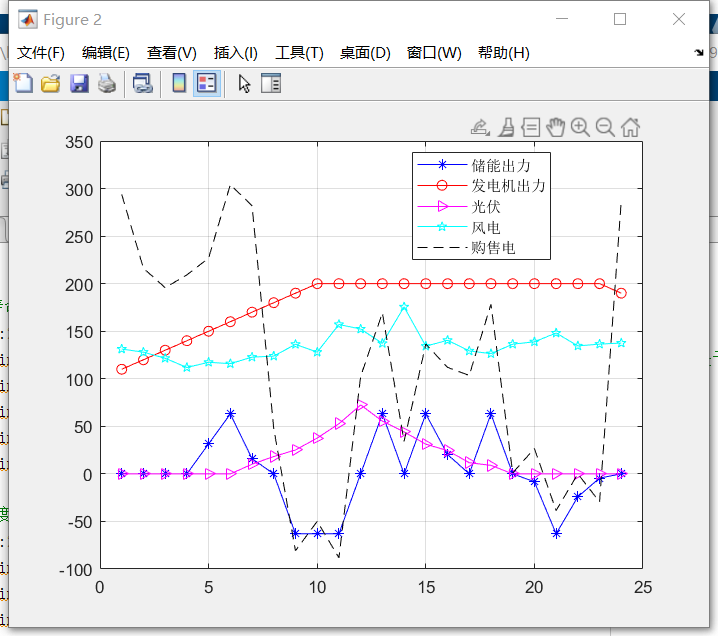Toggle the Insert Colorbar button
The width and height of the screenshot is (718, 636).
coord(179,83)
